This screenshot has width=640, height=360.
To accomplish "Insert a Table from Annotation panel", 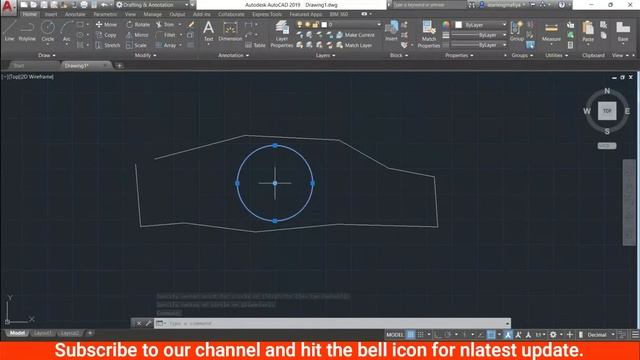I will pos(256,45).
